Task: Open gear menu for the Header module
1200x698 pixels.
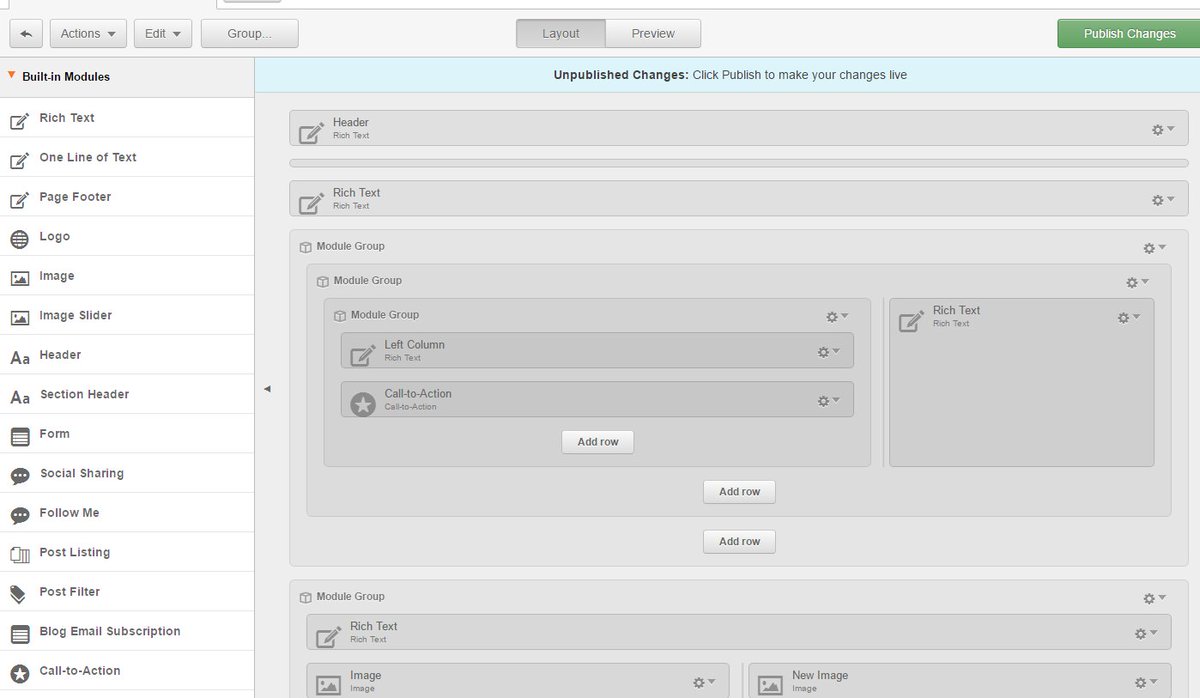Action: (x=1163, y=129)
